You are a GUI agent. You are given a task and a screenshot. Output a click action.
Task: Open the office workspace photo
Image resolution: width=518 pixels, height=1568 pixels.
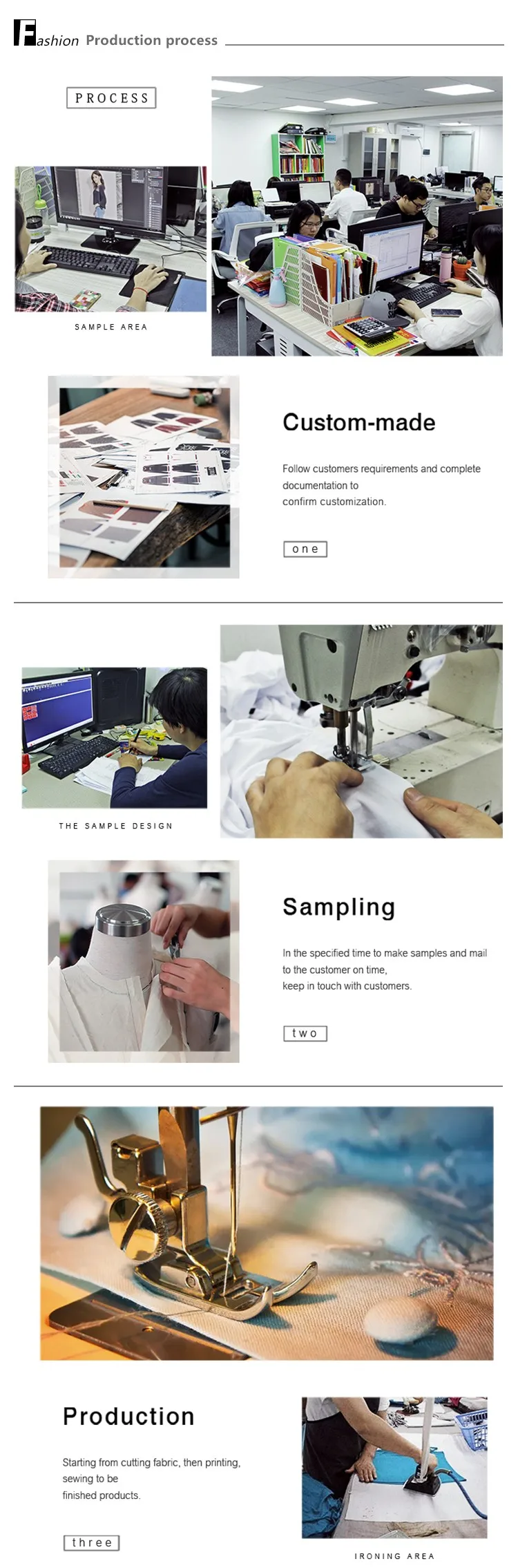[357, 216]
